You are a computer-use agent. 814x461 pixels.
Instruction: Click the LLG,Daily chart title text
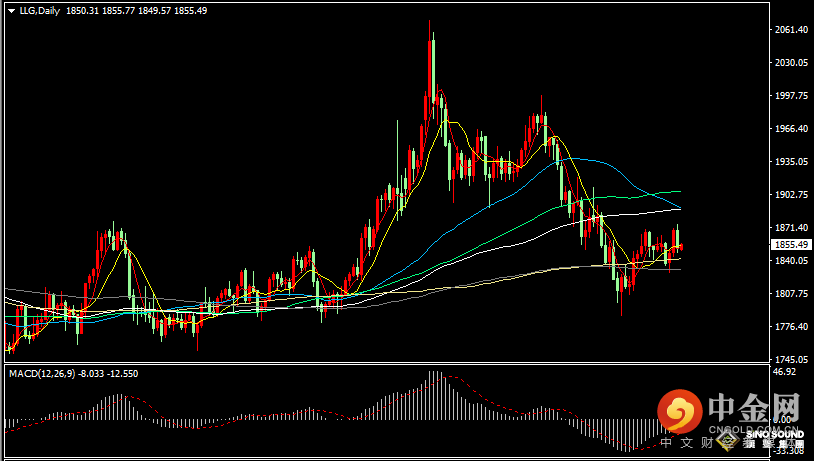point(40,10)
